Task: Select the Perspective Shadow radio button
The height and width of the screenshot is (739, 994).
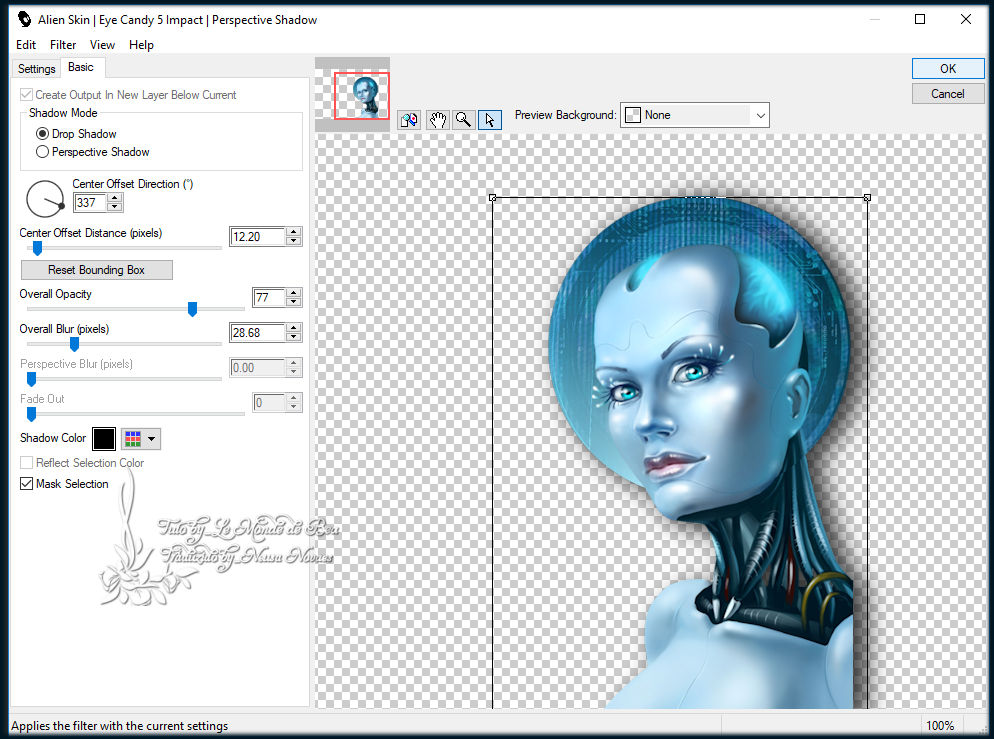Action: 42,152
